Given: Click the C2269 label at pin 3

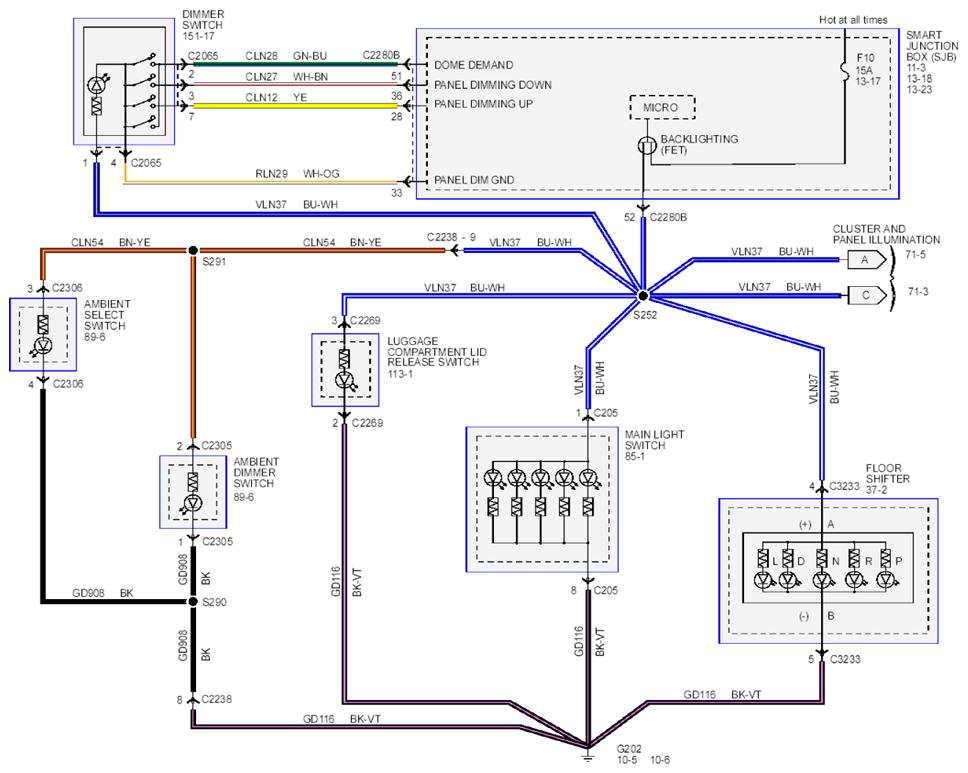Looking at the screenshot, I should 365,320.
